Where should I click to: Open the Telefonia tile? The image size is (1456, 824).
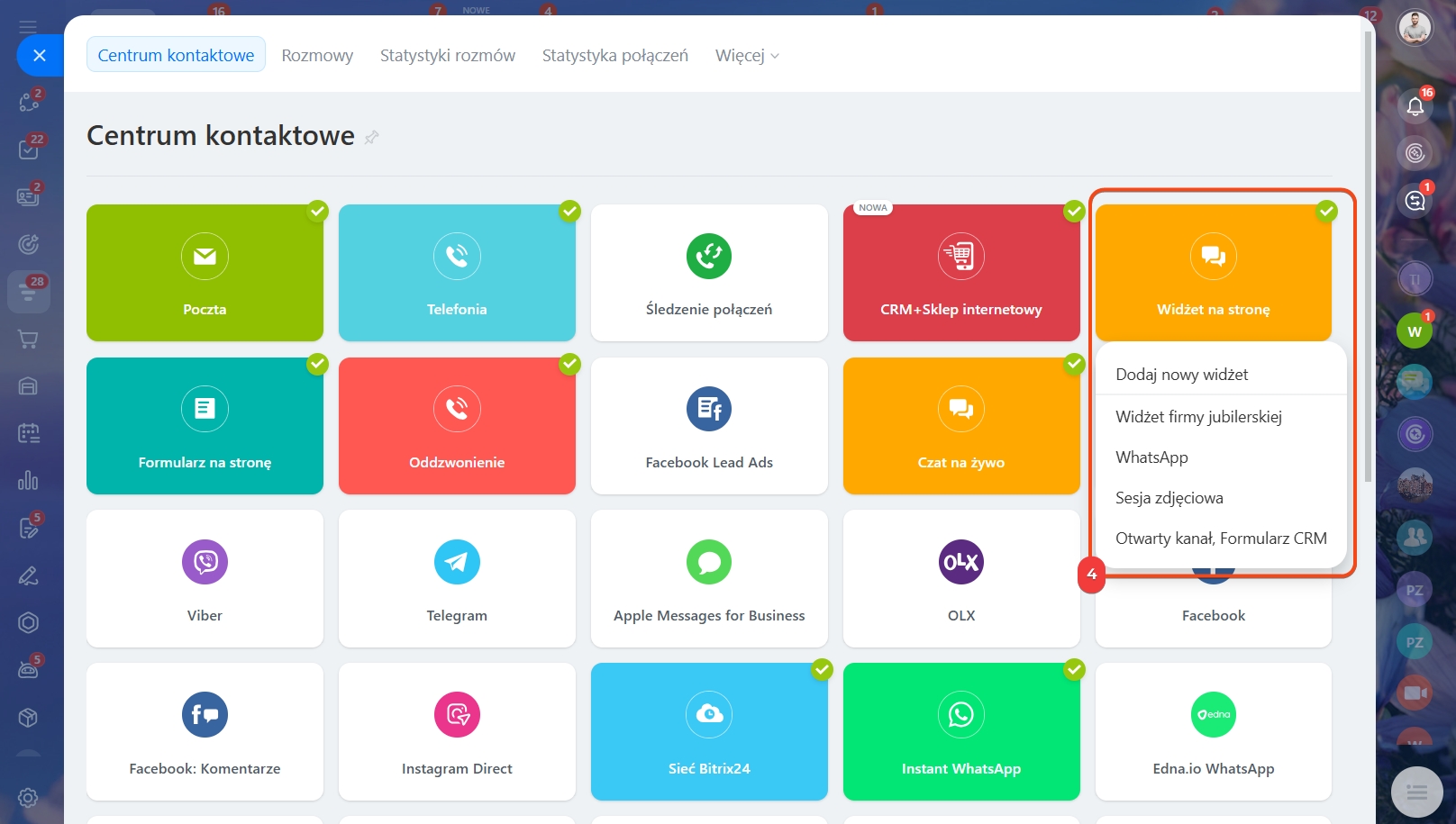(x=457, y=273)
